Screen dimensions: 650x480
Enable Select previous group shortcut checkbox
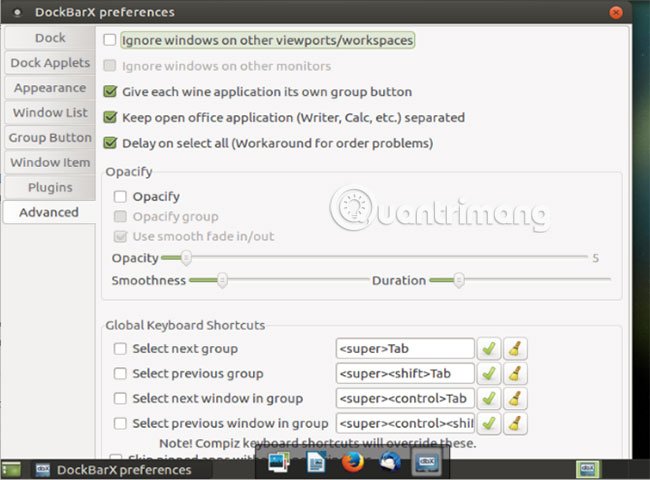120,373
